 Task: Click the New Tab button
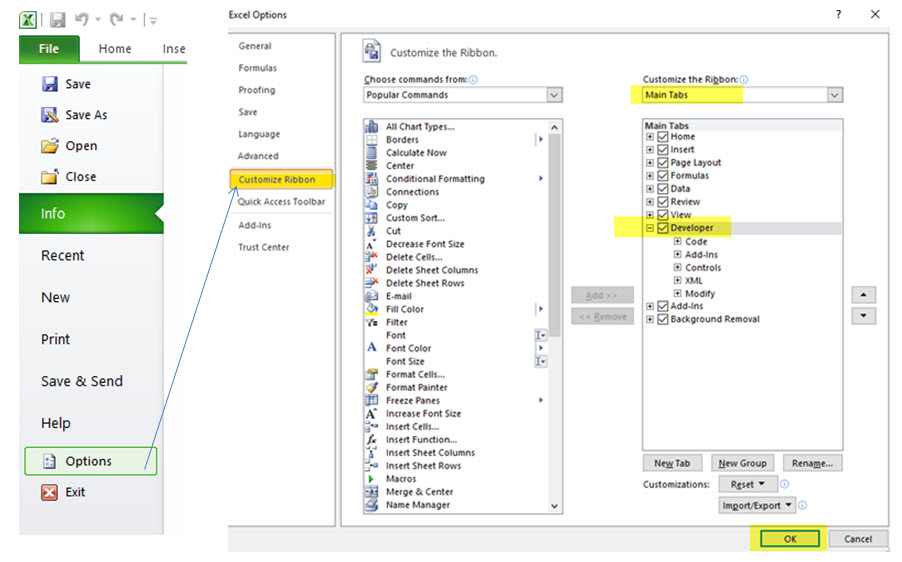(x=672, y=463)
